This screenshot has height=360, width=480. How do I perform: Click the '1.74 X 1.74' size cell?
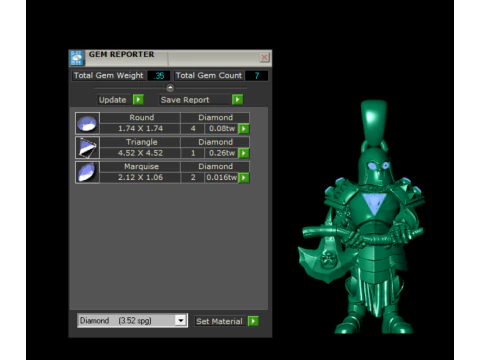pos(140,129)
